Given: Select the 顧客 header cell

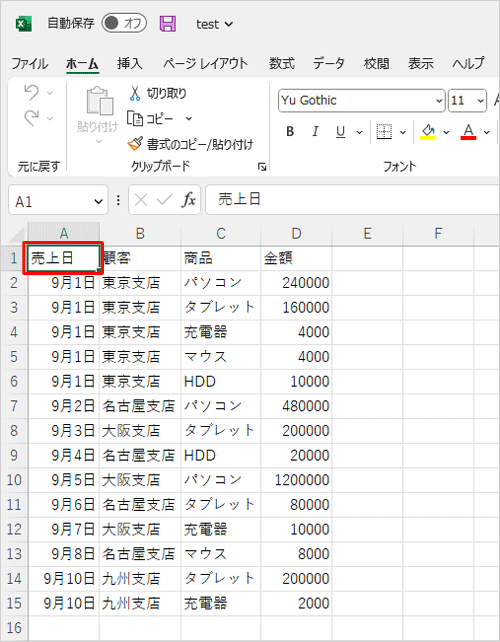Looking at the screenshot, I should point(140,258).
